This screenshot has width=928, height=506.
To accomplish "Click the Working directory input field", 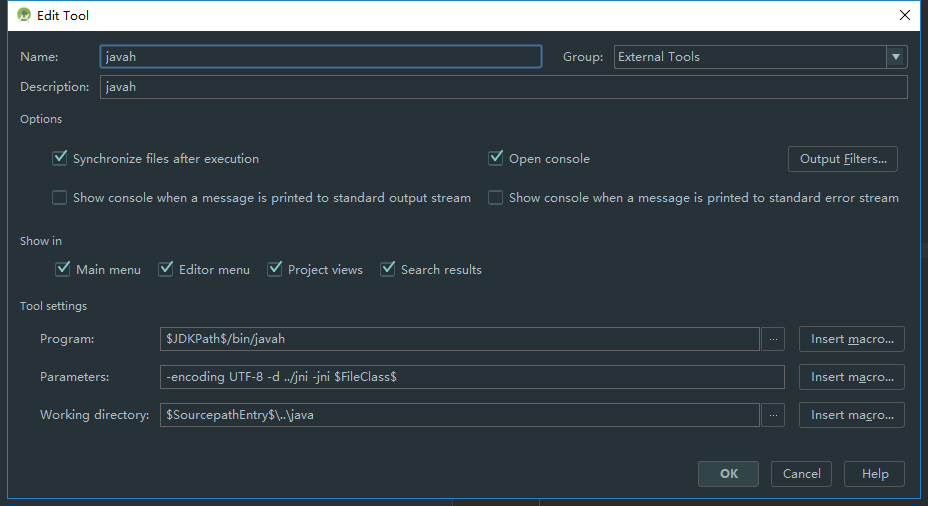I will click(x=460, y=415).
